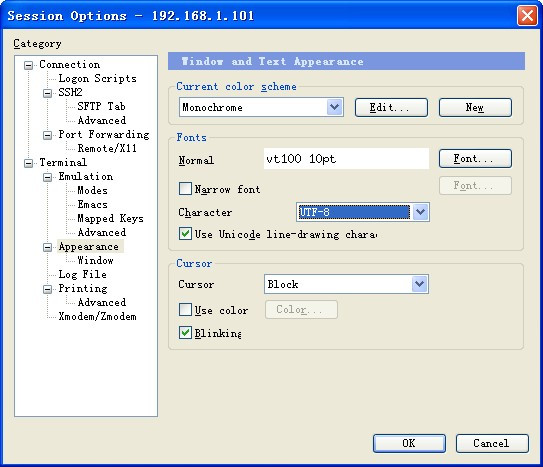This screenshot has height=467, width=543.
Task: Collapse the Emulation tree node
Action: coord(47,177)
